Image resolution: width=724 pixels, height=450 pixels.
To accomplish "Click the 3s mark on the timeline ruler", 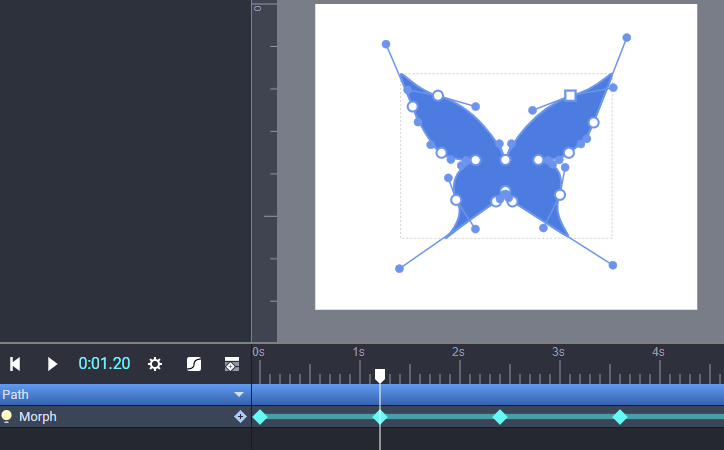I will pyautogui.click(x=559, y=352).
